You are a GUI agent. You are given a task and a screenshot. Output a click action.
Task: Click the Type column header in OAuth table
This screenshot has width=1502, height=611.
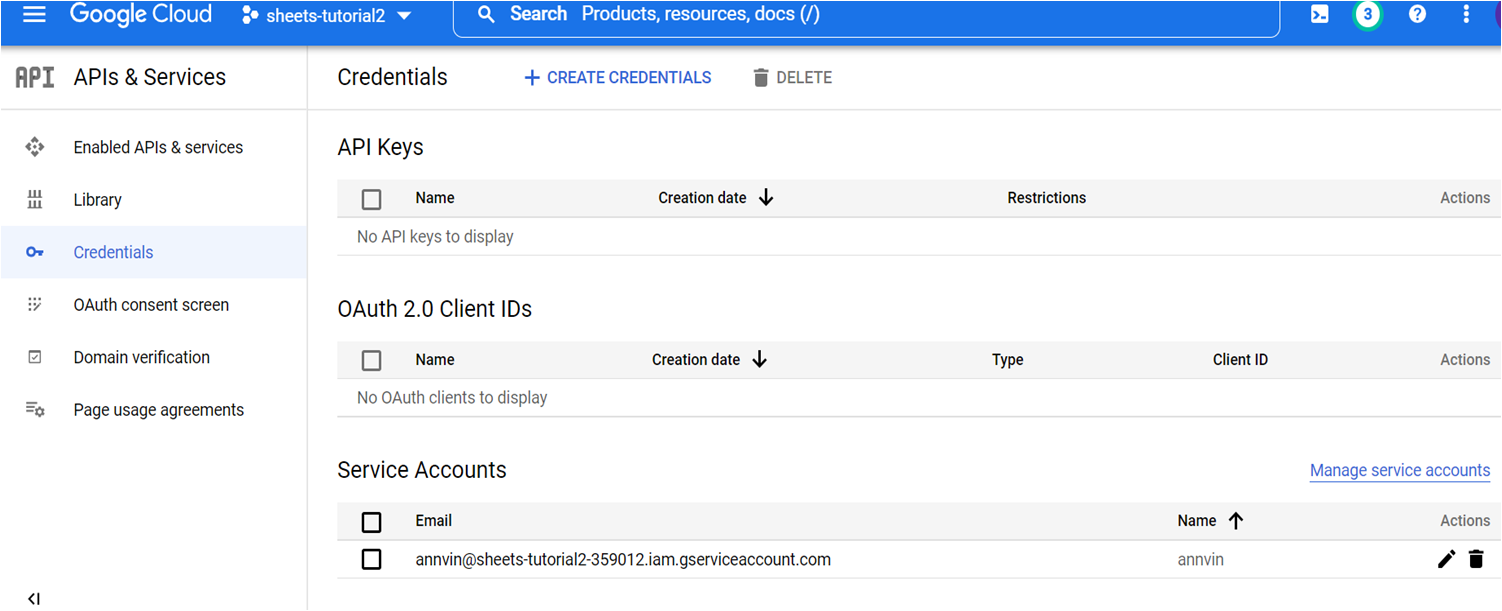tap(1007, 360)
